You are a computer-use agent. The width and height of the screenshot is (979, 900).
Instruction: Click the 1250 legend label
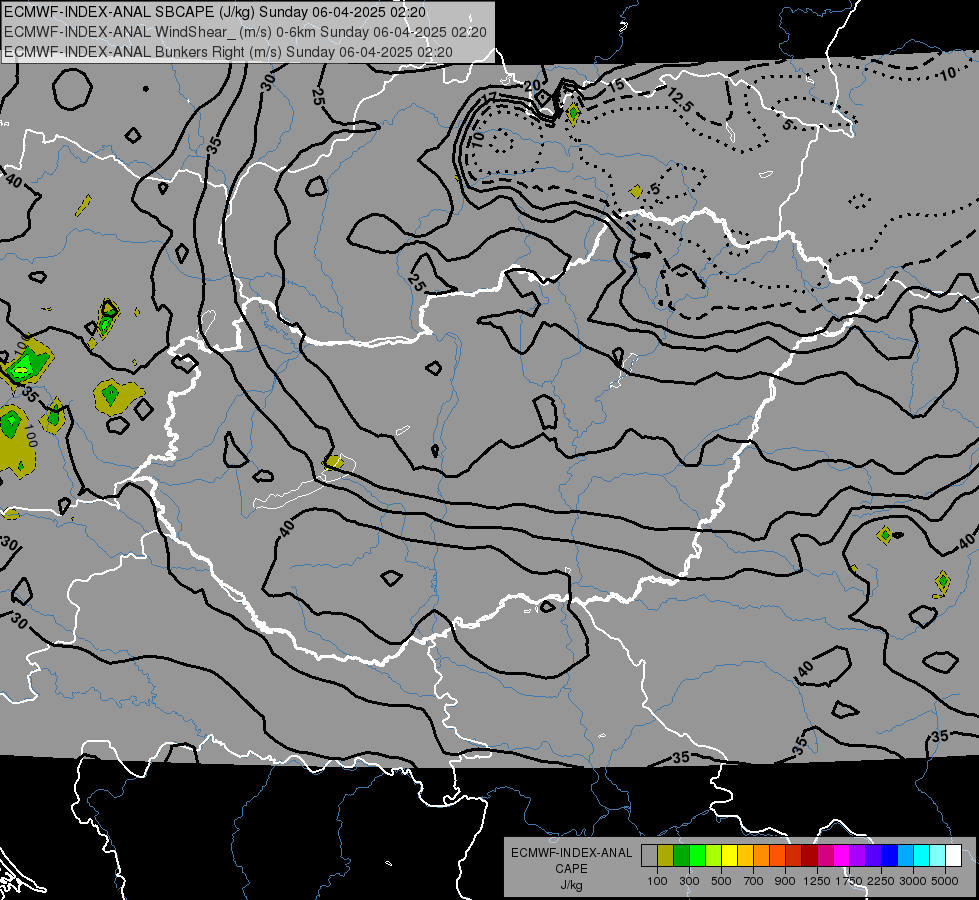817,881
